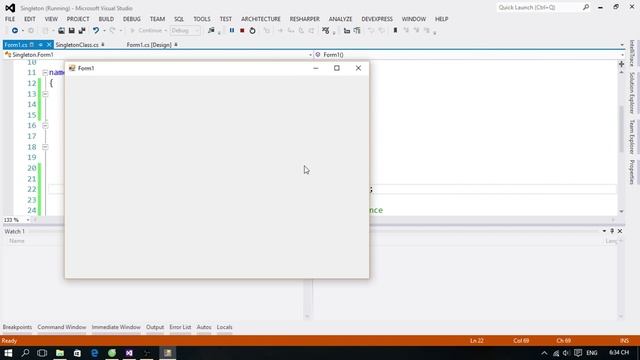Open the WINDOW menu

[x=413, y=19]
